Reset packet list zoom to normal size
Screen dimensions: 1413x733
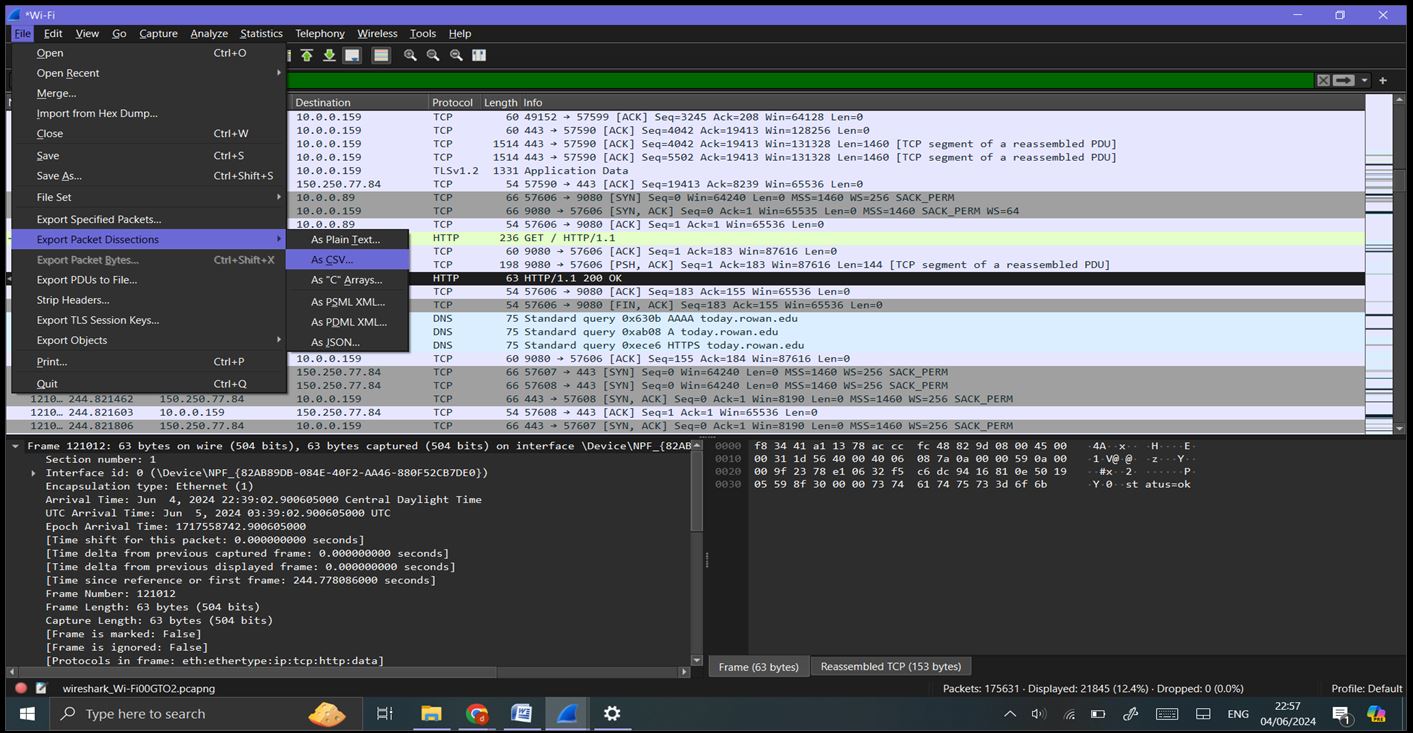pos(455,55)
